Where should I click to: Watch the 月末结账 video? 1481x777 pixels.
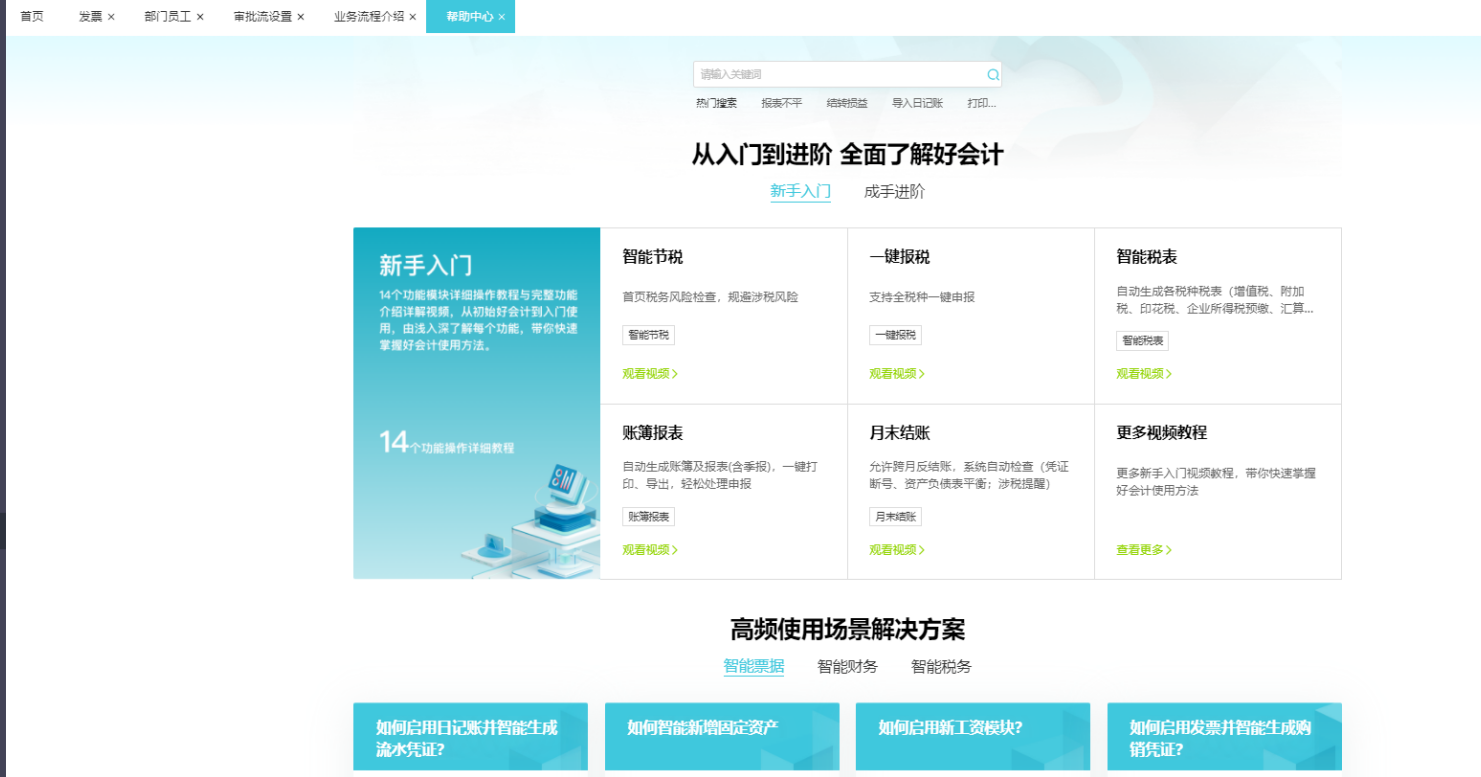[x=896, y=550]
